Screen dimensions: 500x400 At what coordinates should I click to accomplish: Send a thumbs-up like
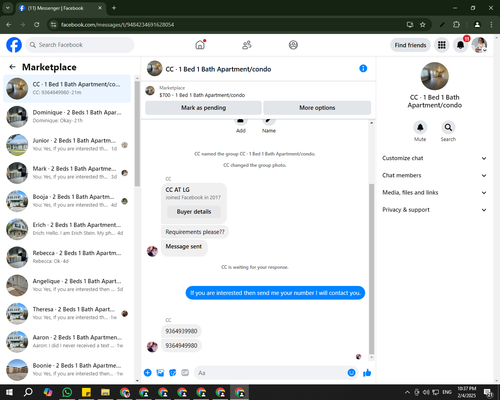[367, 373]
